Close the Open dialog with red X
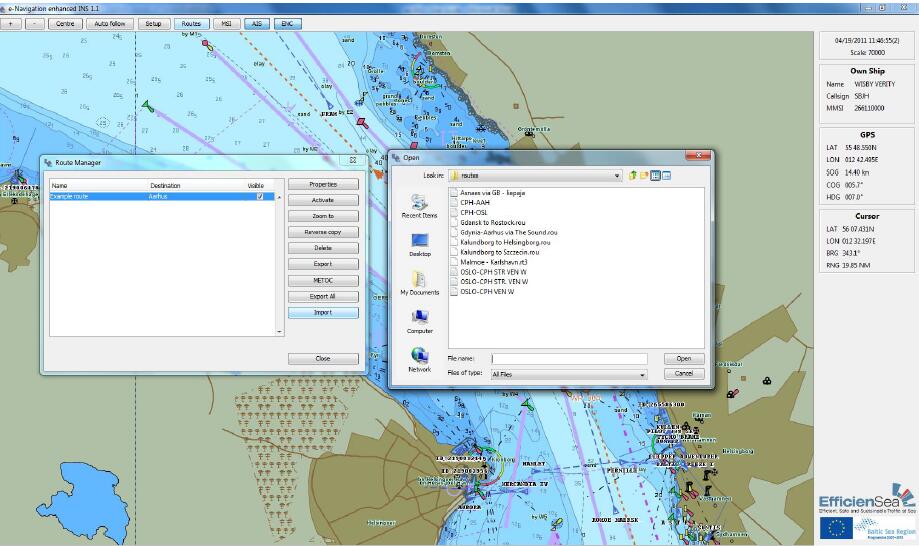 coord(698,156)
